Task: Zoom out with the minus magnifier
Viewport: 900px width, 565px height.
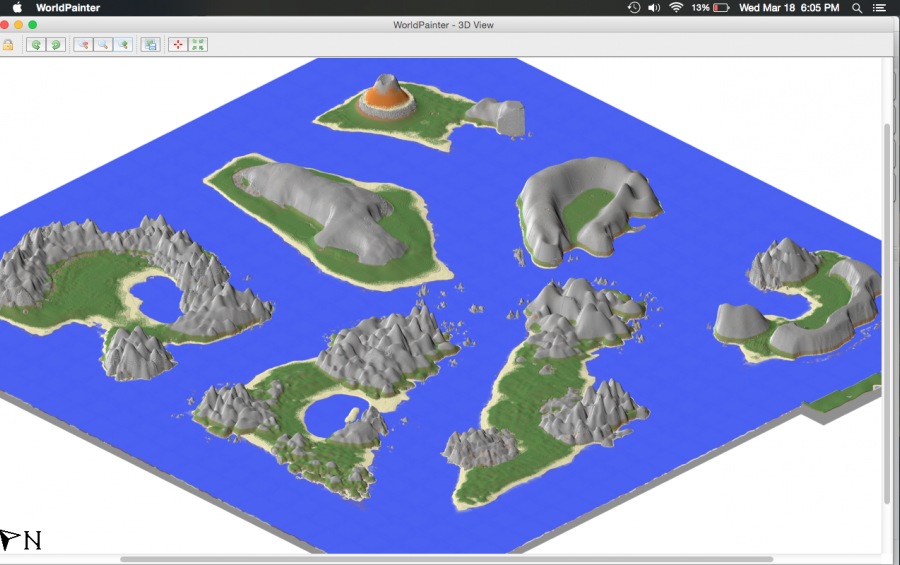Action: pos(83,45)
